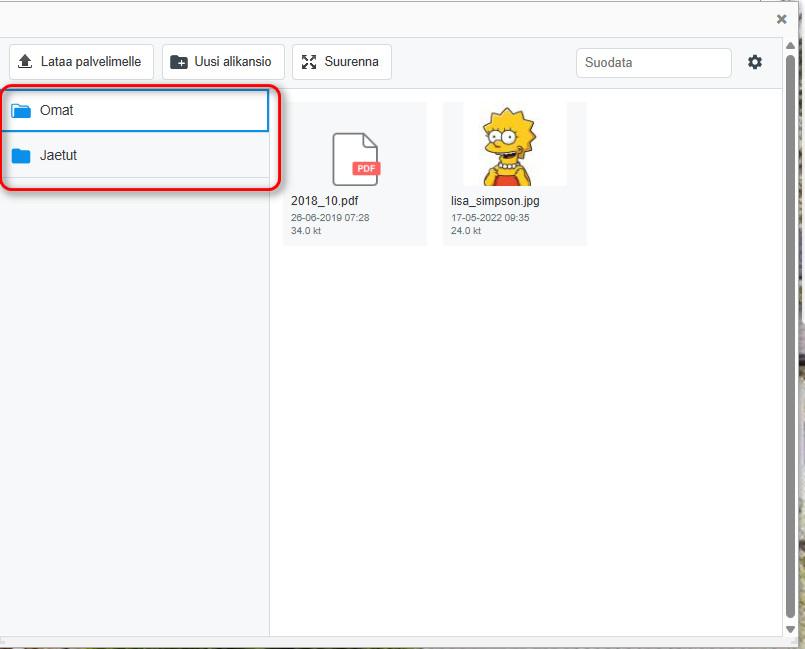Click the PDF file icon for 2018_10.pdf
Image resolution: width=805 pixels, height=649 pixels.
click(356, 159)
